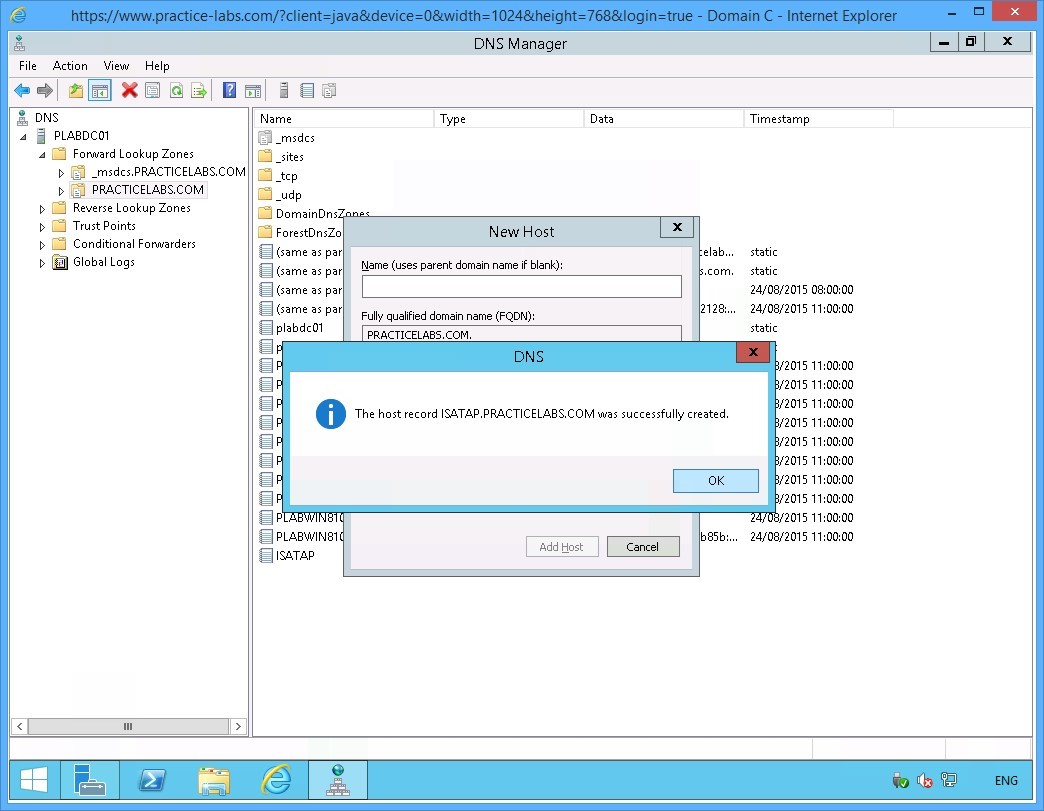
Task: Click the tree pane horizontal scrollbar
Action: [127, 727]
